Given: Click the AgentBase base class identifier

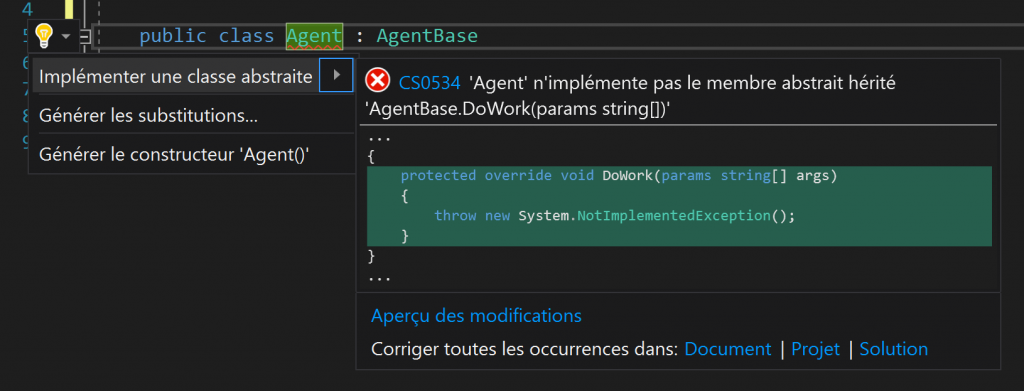Looking at the screenshot, I should coord(427,36).
